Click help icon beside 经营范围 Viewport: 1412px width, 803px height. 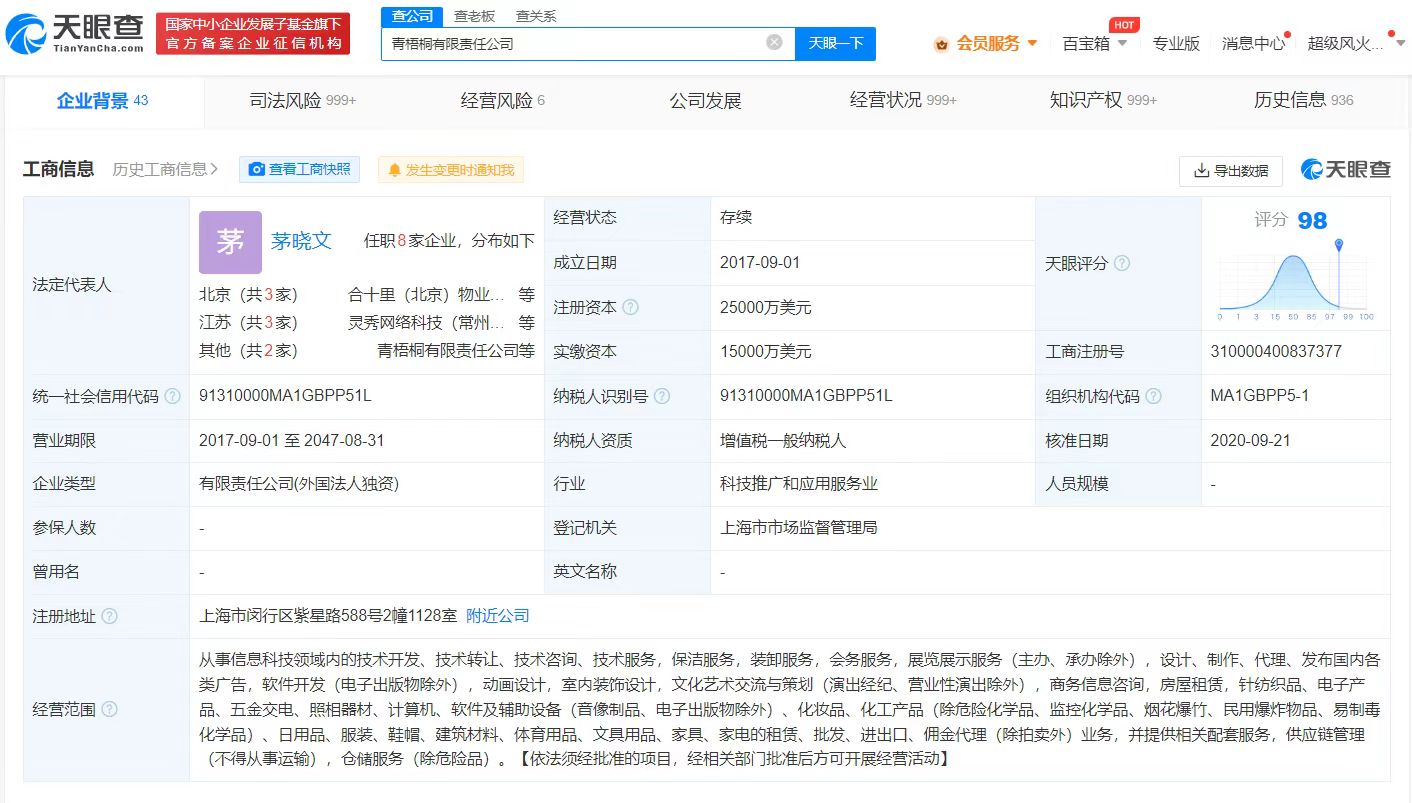109,709
